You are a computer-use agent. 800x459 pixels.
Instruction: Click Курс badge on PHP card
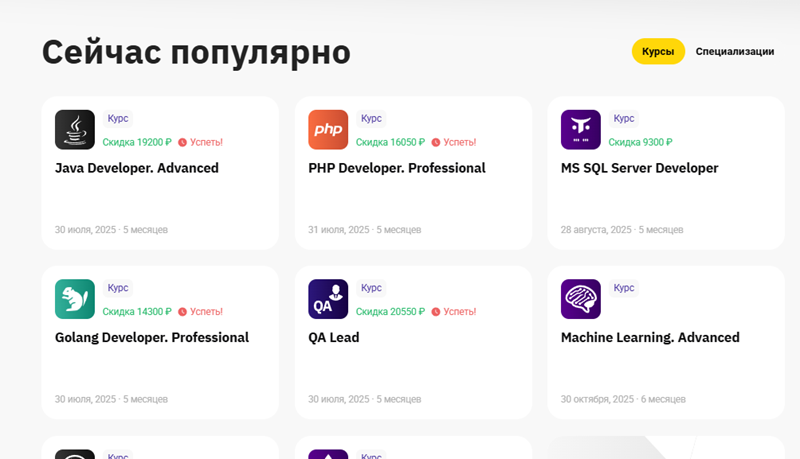(371, 118)
